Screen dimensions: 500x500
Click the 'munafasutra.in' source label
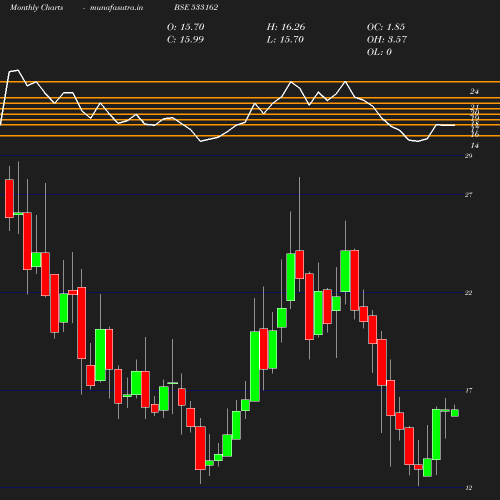(x=116, y=7)
